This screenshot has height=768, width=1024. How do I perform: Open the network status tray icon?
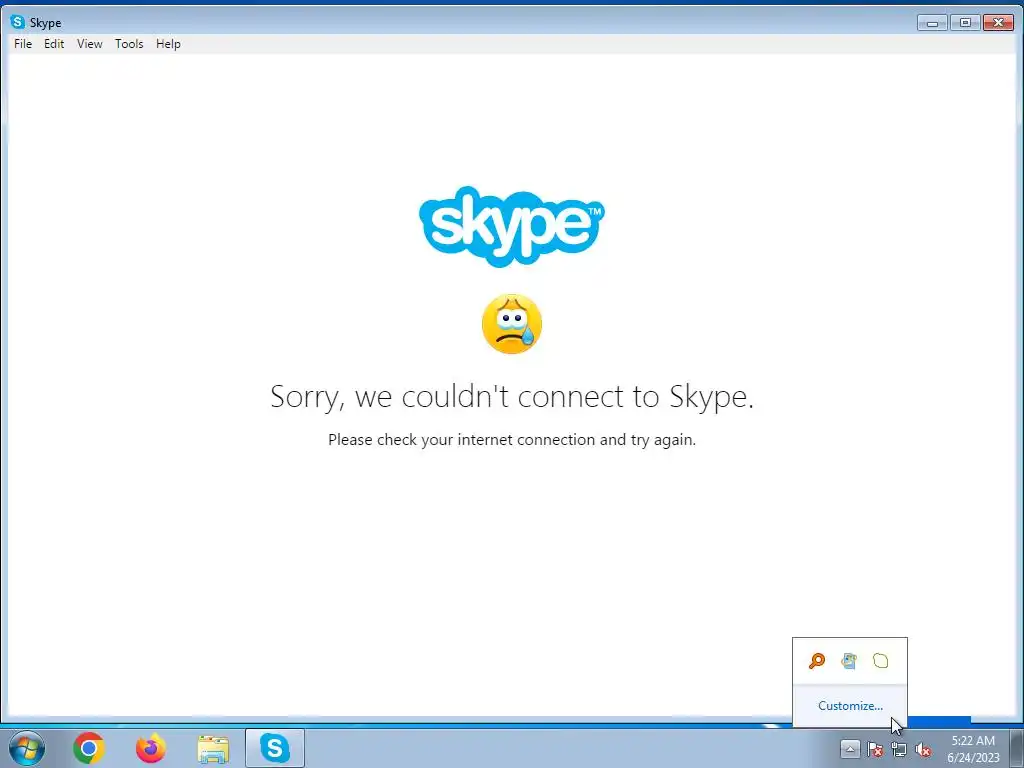[x=899, y=750]
